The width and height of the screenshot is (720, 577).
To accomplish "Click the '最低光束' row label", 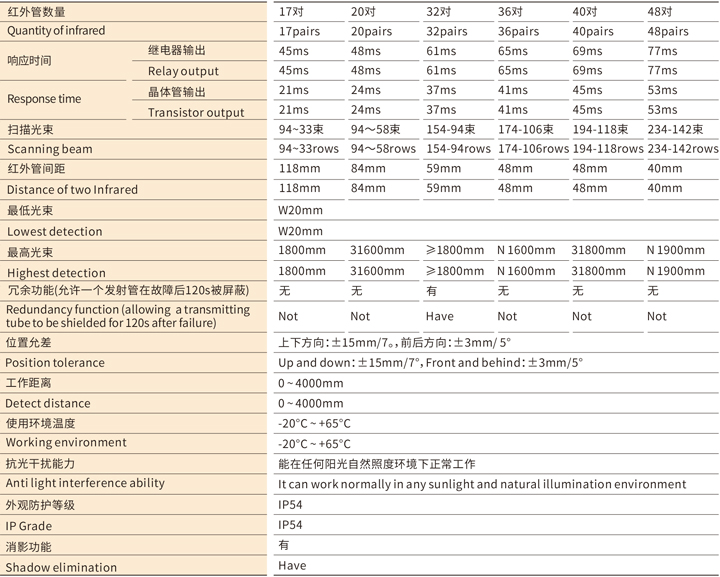I will click(x=30, y=211).
